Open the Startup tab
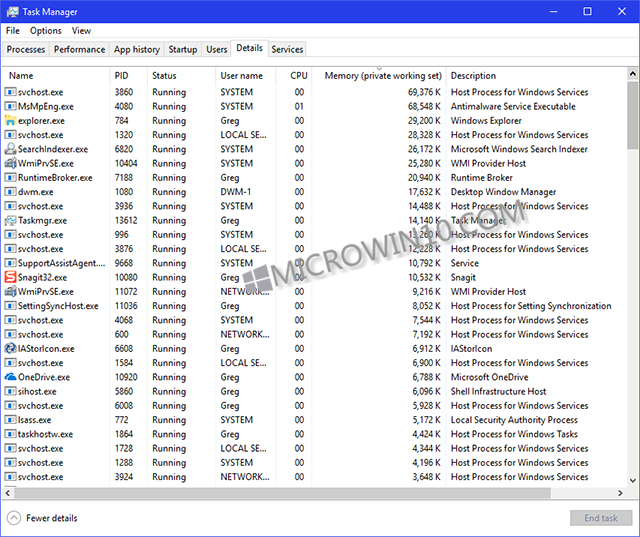 183,49
